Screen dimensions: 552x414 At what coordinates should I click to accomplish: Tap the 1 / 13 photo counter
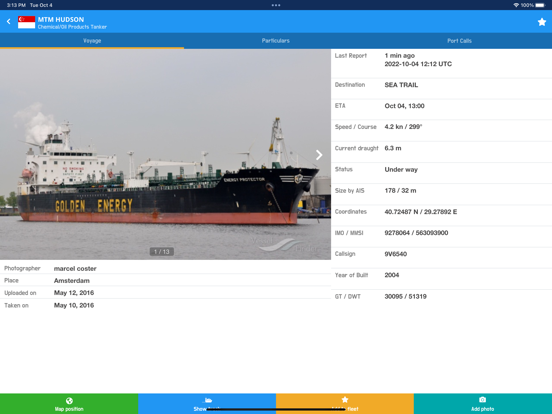162,251
